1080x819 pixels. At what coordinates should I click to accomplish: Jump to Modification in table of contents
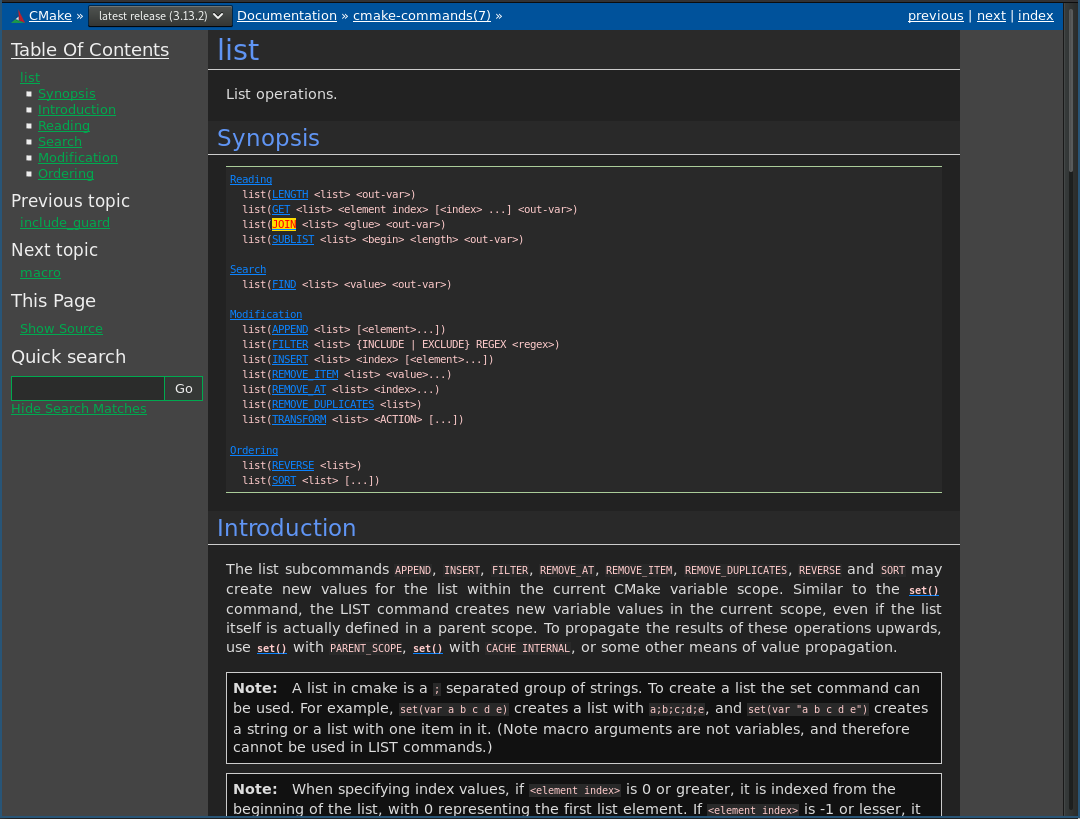click(x=78, y=158)
